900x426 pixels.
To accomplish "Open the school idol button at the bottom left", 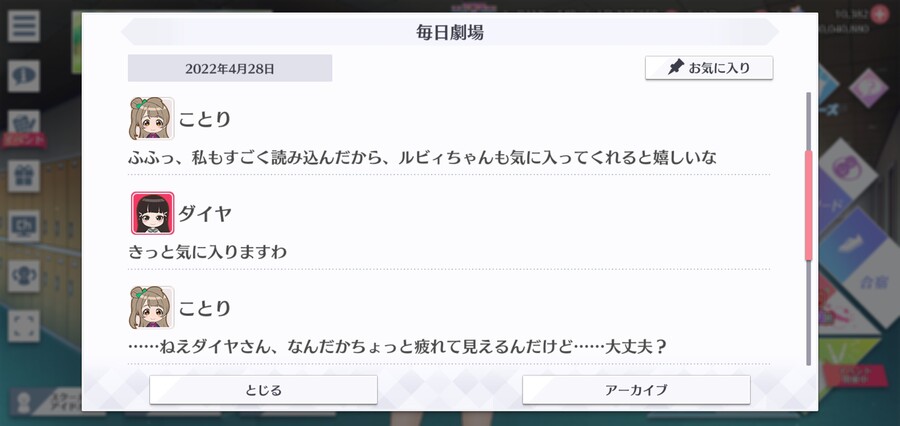I will tap(48, 401).
